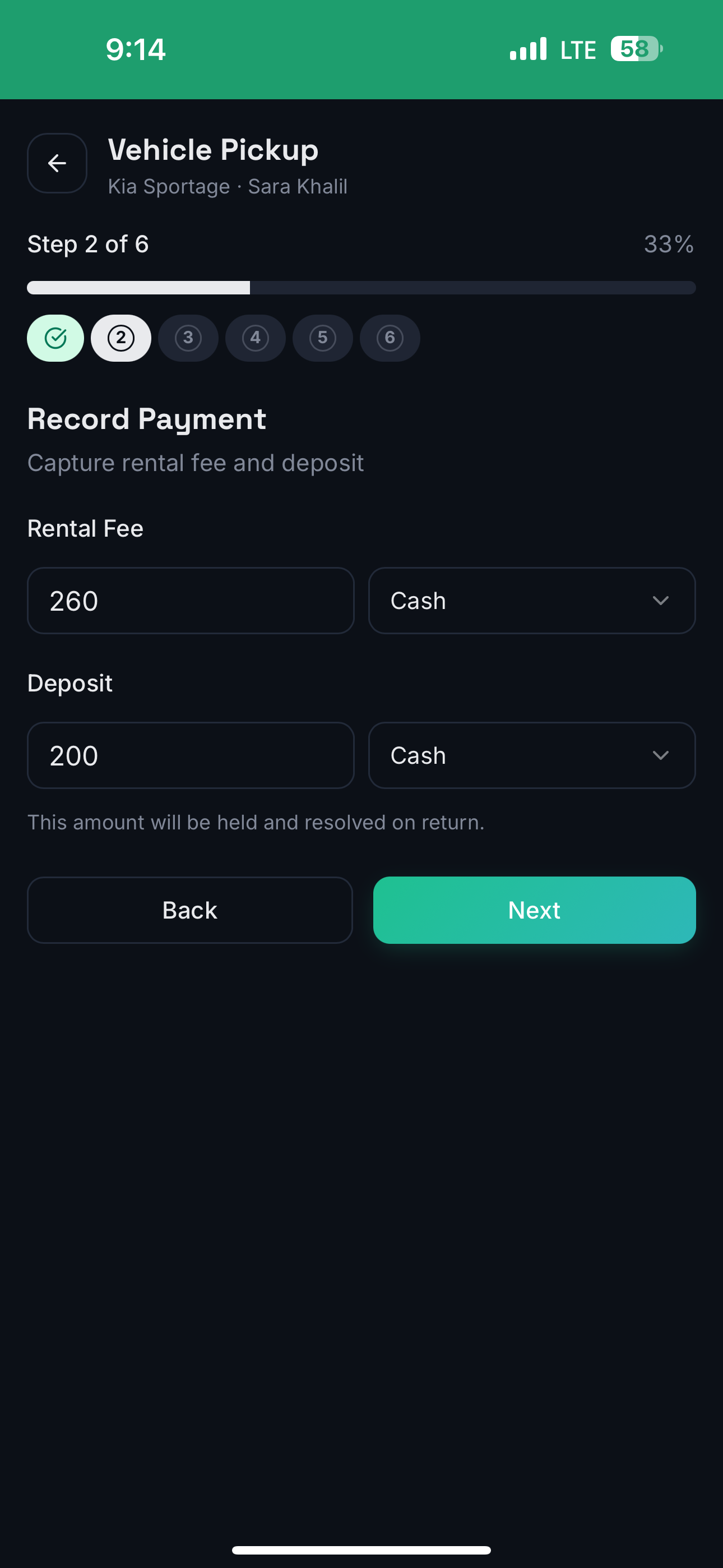Viewport: 723px width, 1568px height.
Task: Tap the 9:14 clock in status bar
Action: pyautogui.click(x=135, y=49)
